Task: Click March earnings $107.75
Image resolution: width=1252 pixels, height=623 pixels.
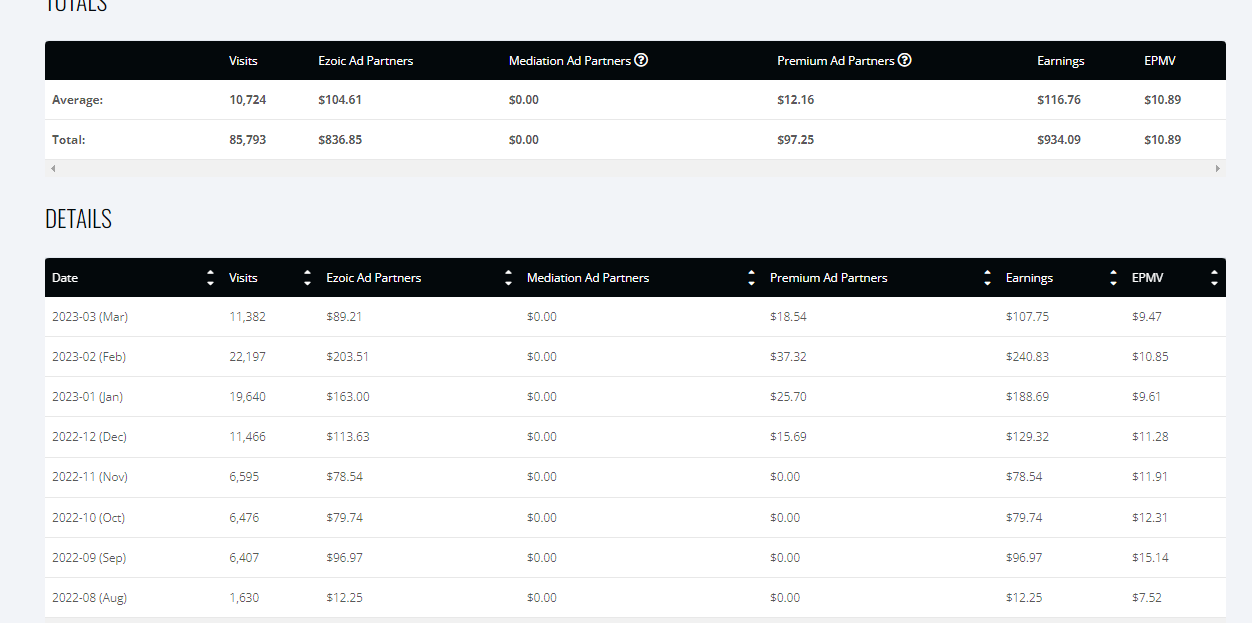Action: point(1028,316)
